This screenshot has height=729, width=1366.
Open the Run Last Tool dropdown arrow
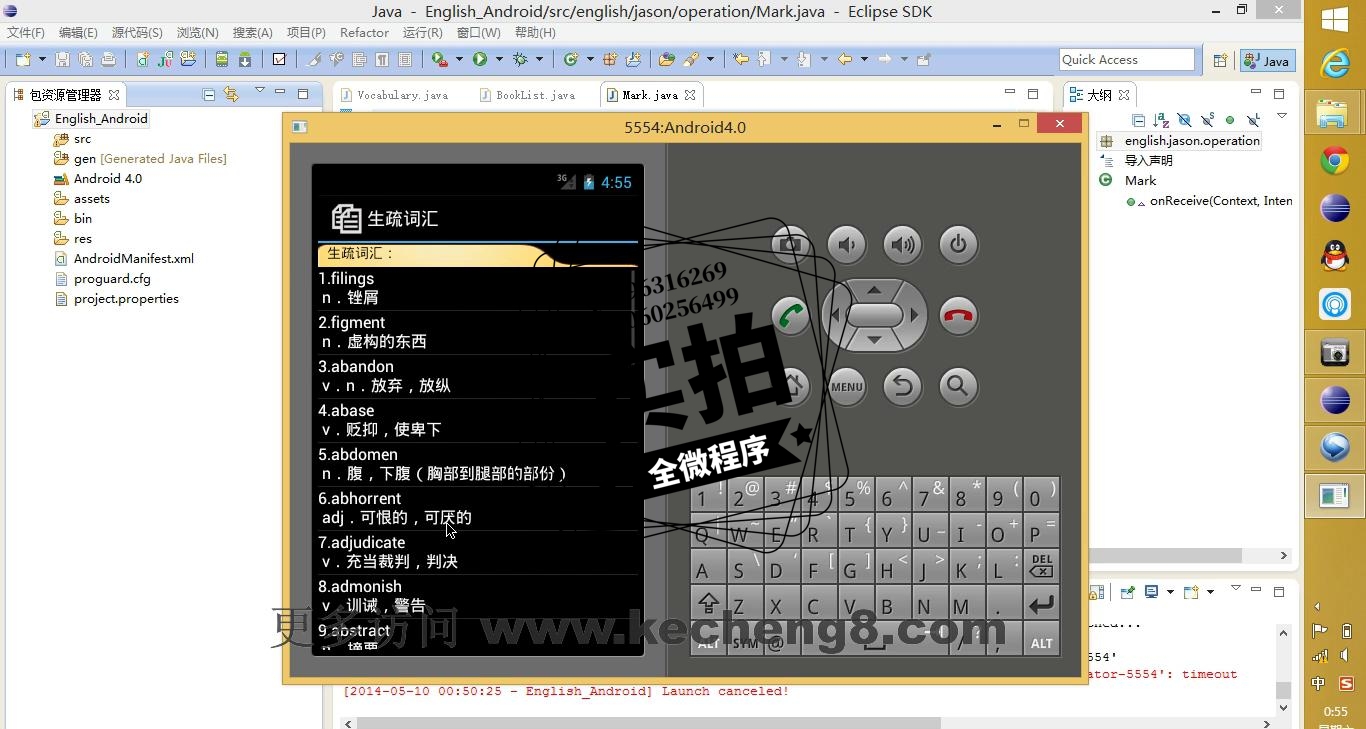[x=459, y=59]
